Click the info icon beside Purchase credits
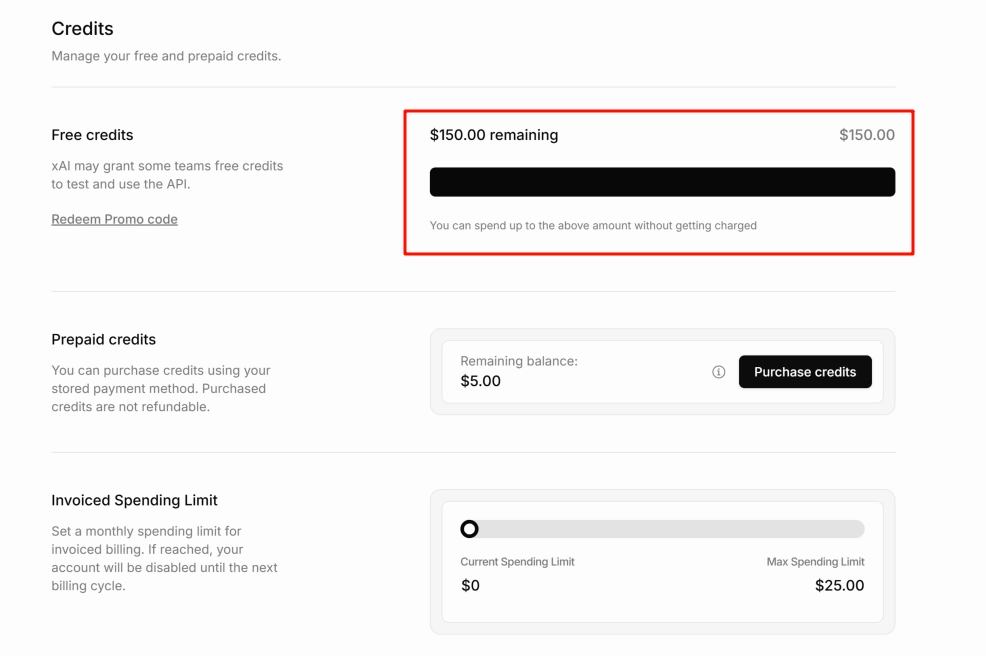This screenshot has width=986, height=656. (x=718, y=372)
